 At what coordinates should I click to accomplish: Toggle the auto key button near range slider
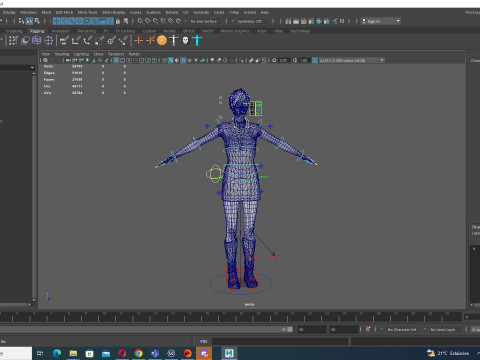pyautogui.click(x=368, y=329)
